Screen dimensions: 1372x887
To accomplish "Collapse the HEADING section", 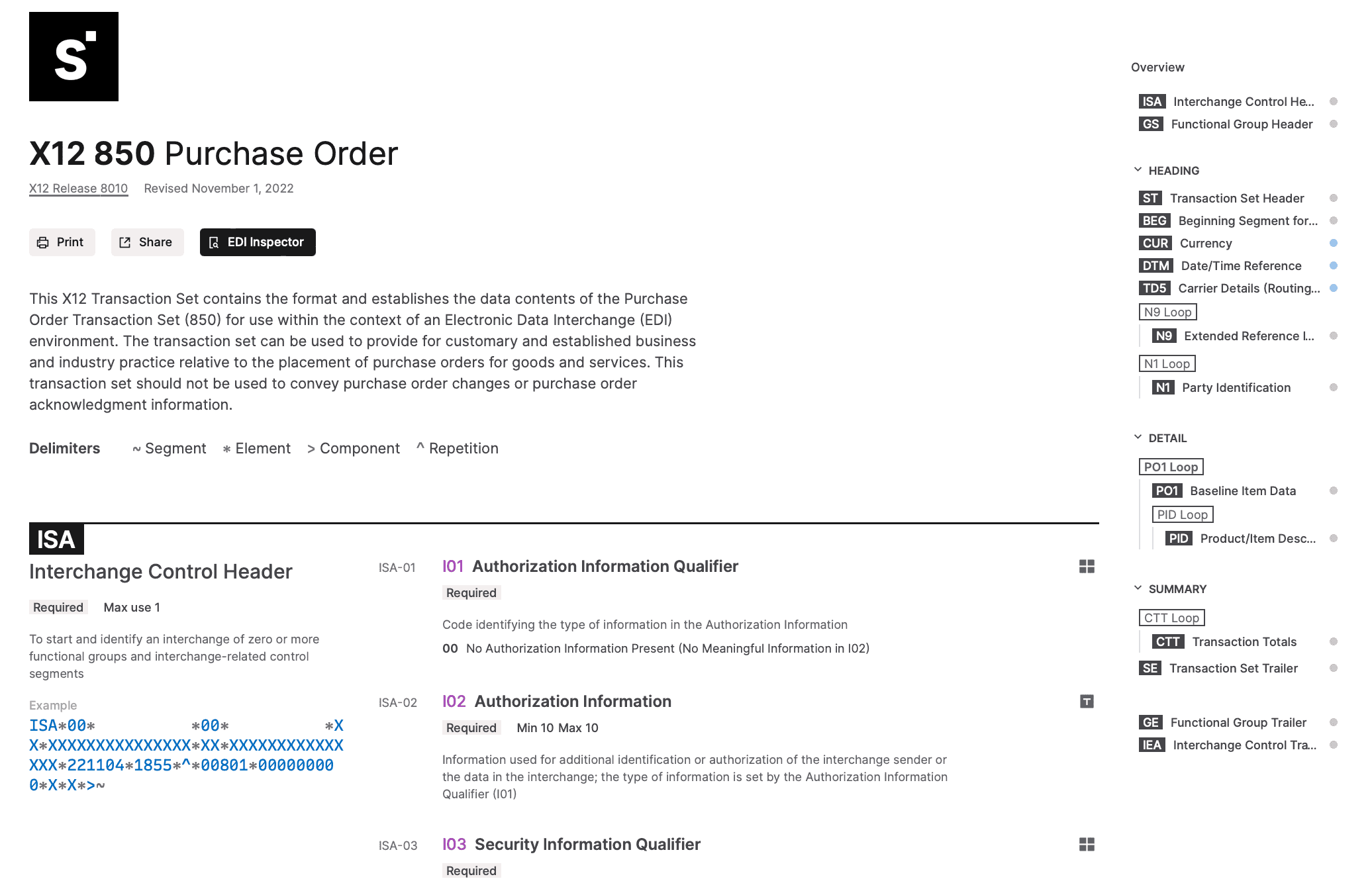I will click(x=1138, y=170).
